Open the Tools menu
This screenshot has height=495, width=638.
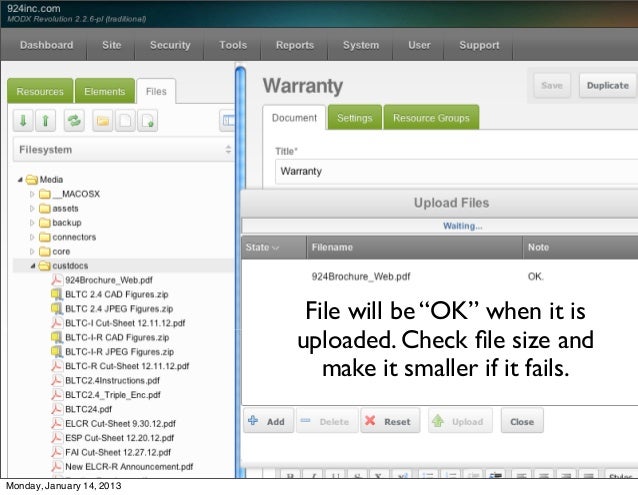pyautogui.click(x=233, y=45)
